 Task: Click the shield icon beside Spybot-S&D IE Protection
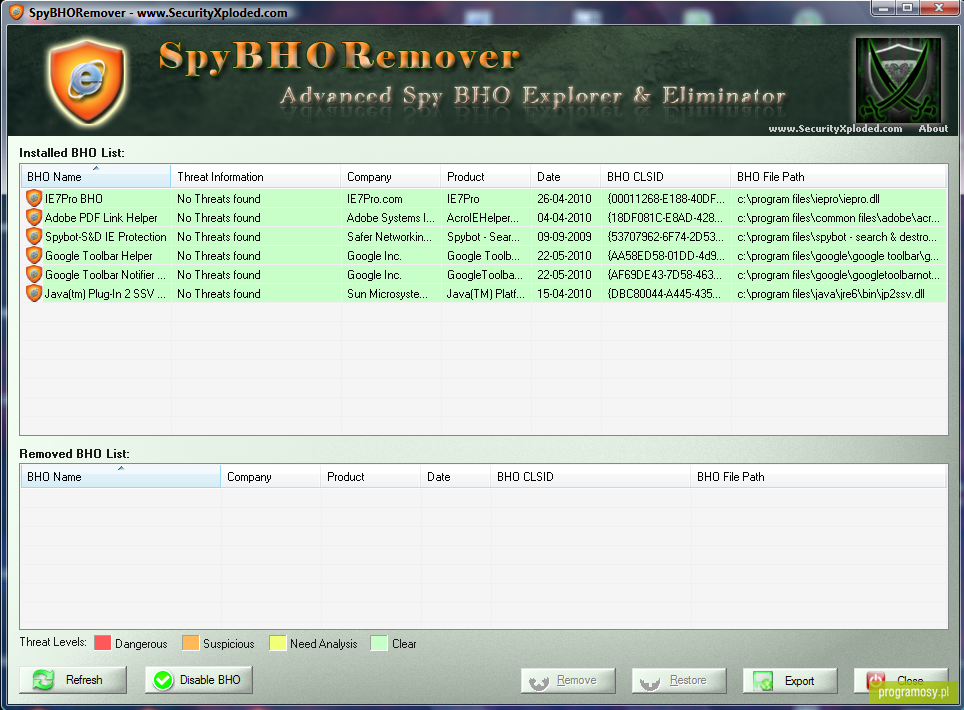pyautogui.click(x=34, y=237)
